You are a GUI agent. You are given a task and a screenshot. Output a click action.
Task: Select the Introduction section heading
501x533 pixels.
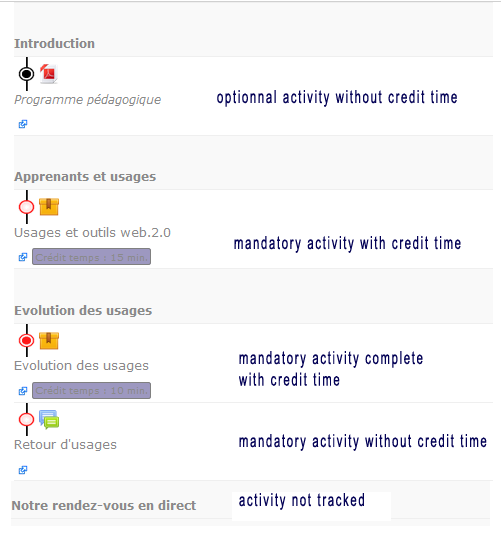point(54,44)
